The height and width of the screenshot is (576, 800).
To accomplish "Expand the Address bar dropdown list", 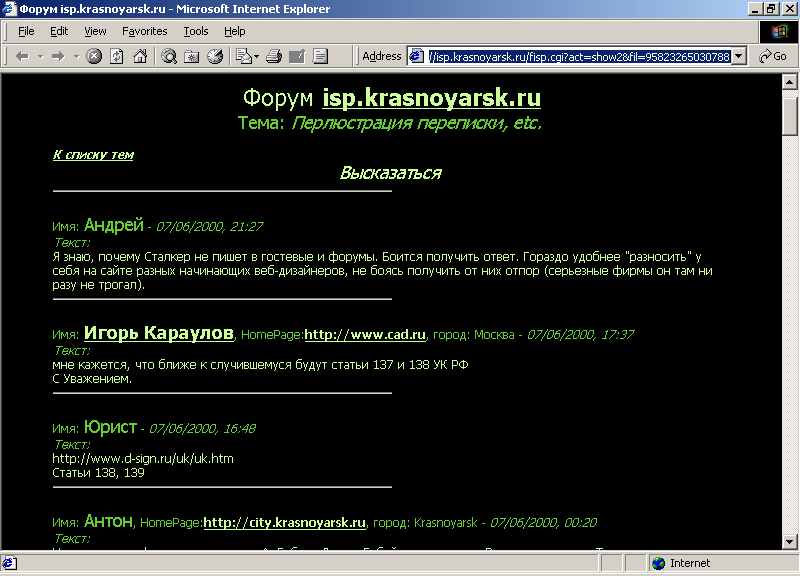I will (738, 57).
